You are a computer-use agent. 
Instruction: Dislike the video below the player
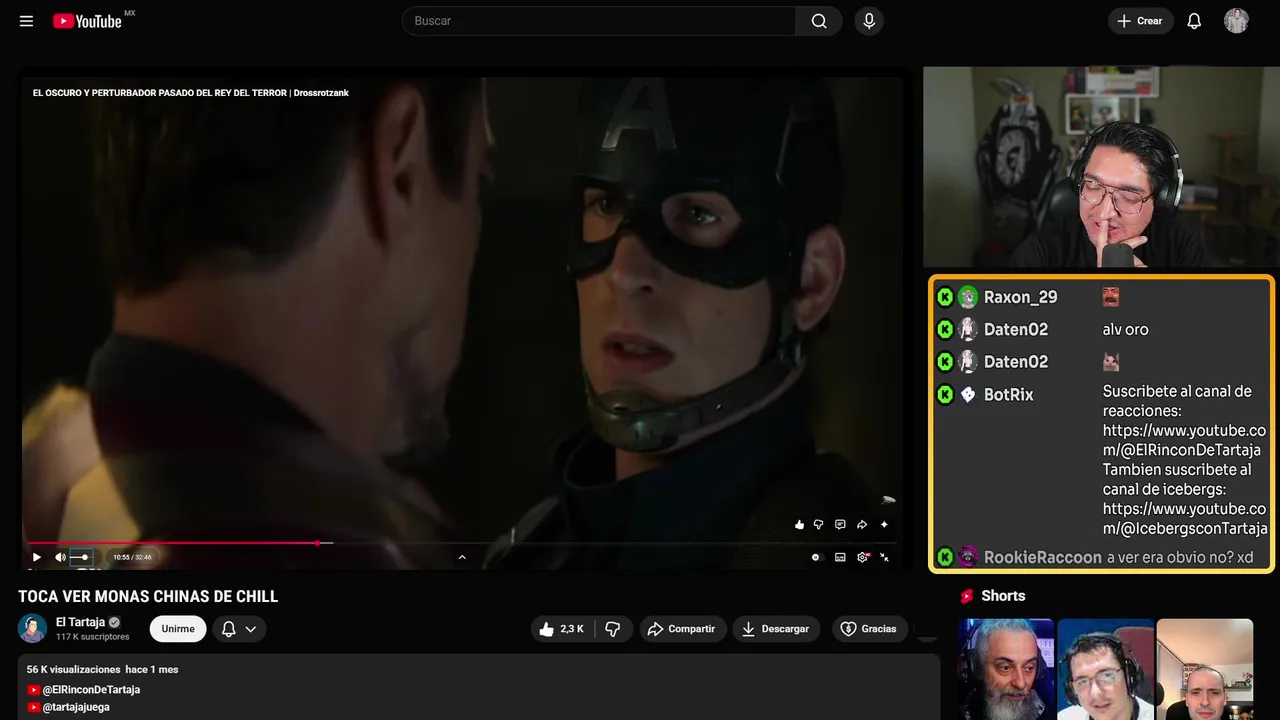coord(613,629)
